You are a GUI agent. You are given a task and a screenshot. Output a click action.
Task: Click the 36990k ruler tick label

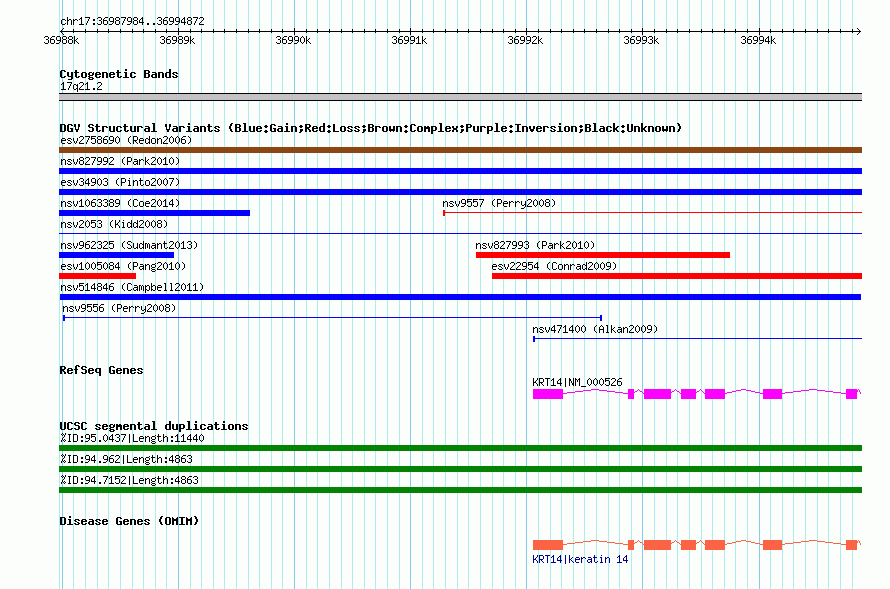pos(293,40)
